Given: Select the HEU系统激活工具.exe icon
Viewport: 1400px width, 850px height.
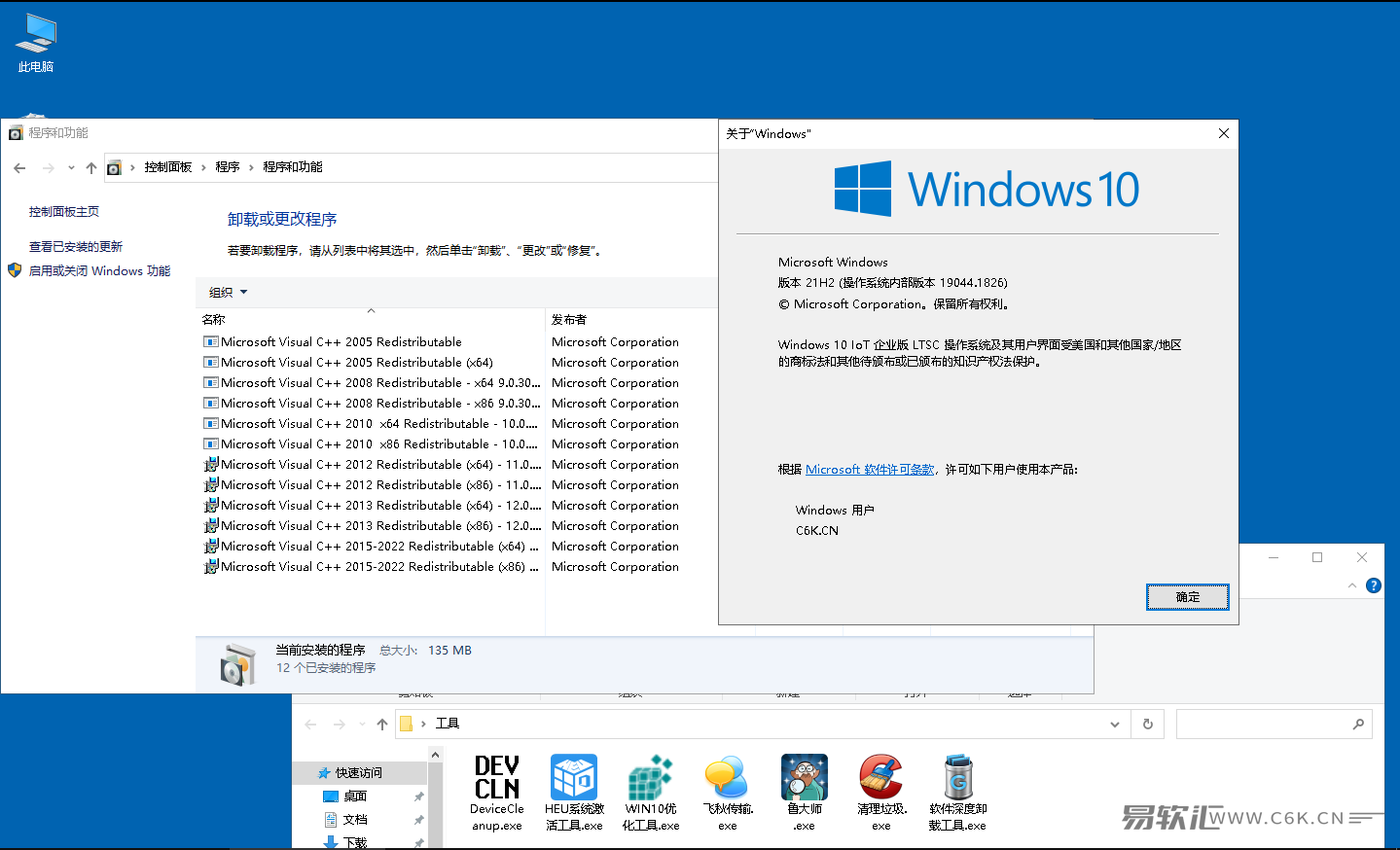Looking at the screenshot, I should pos(574,793).
